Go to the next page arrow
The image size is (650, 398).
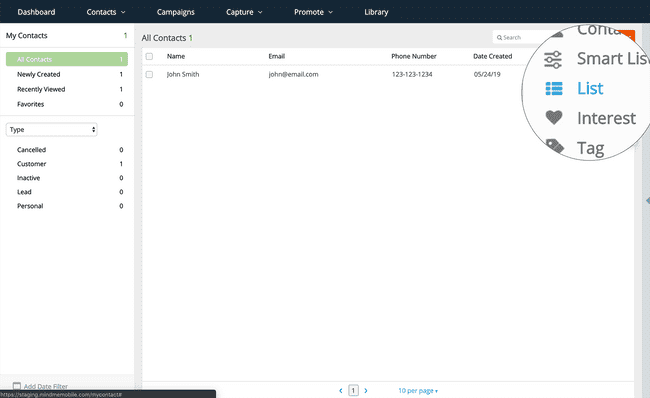pos(366,391)
